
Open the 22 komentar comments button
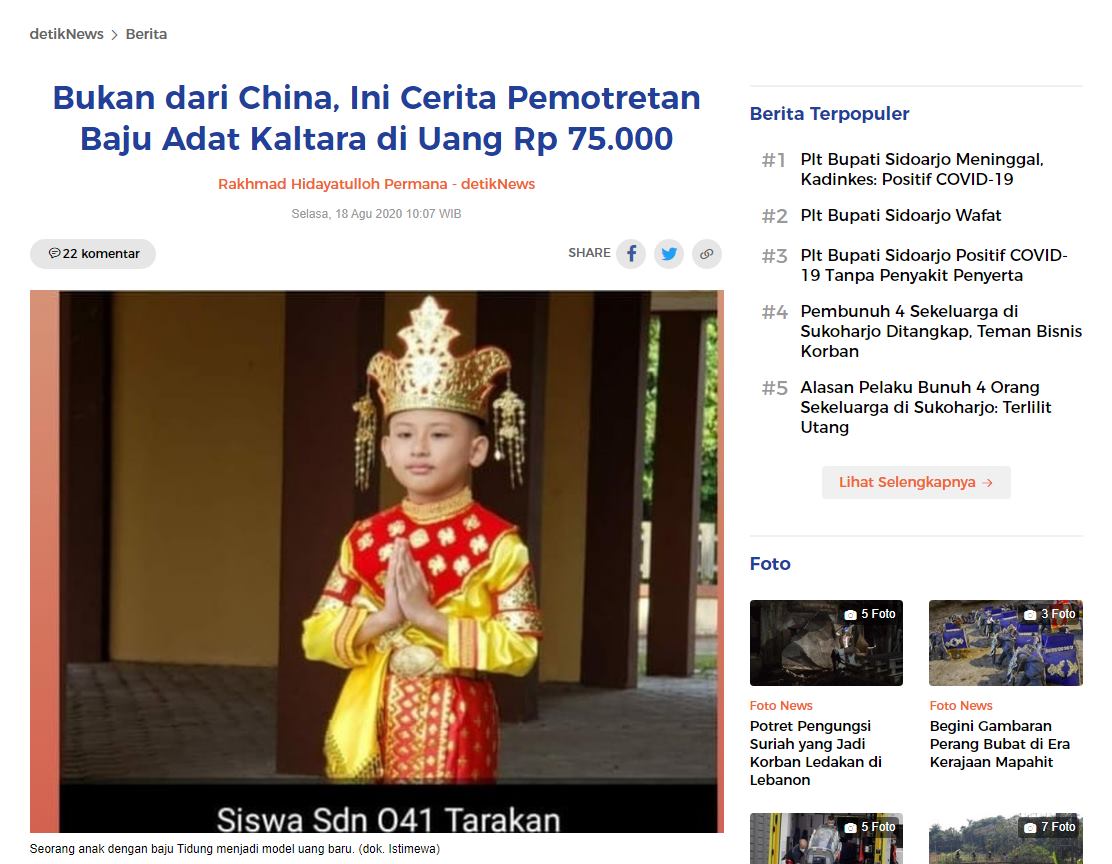pos(93,253)
